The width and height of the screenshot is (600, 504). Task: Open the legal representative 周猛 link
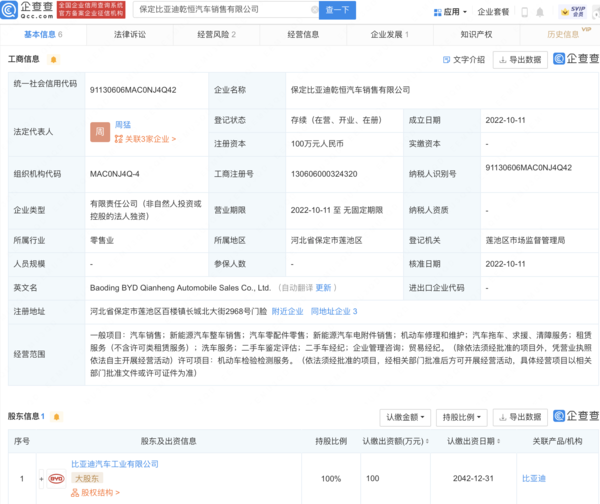[x=123, y=124]
